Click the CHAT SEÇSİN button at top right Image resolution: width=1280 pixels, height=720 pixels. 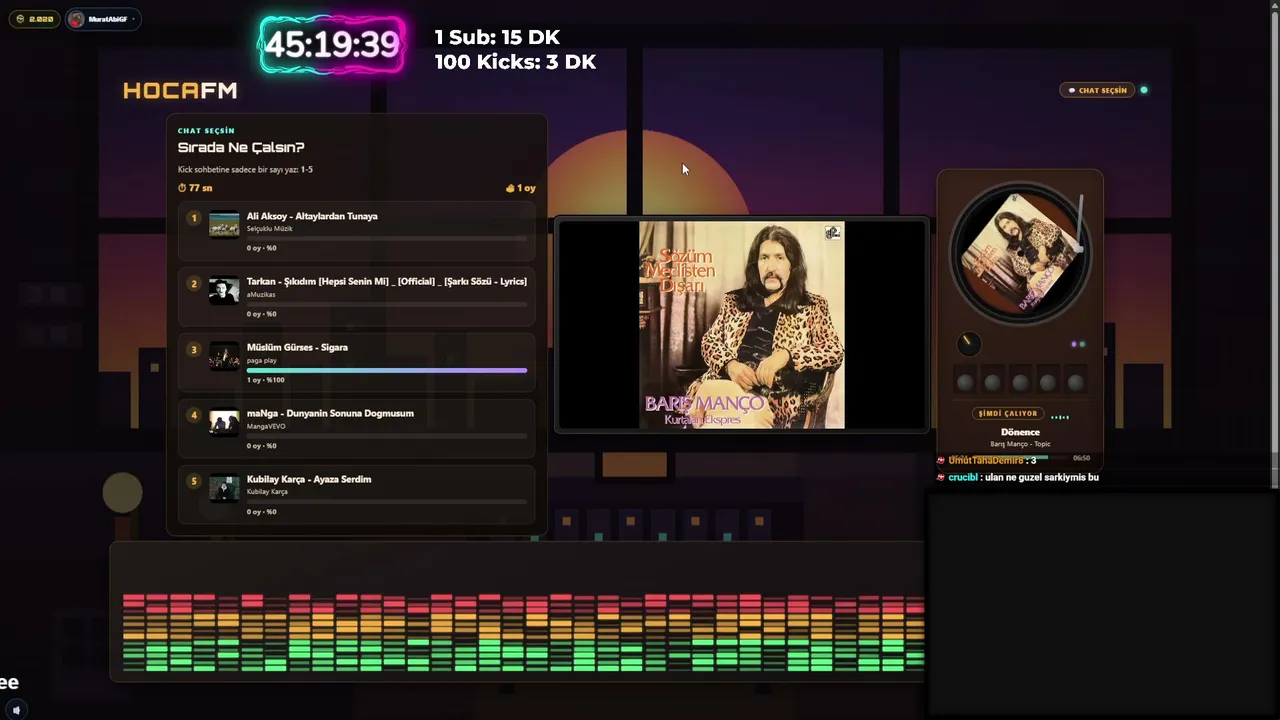(x=1098, y=90)
